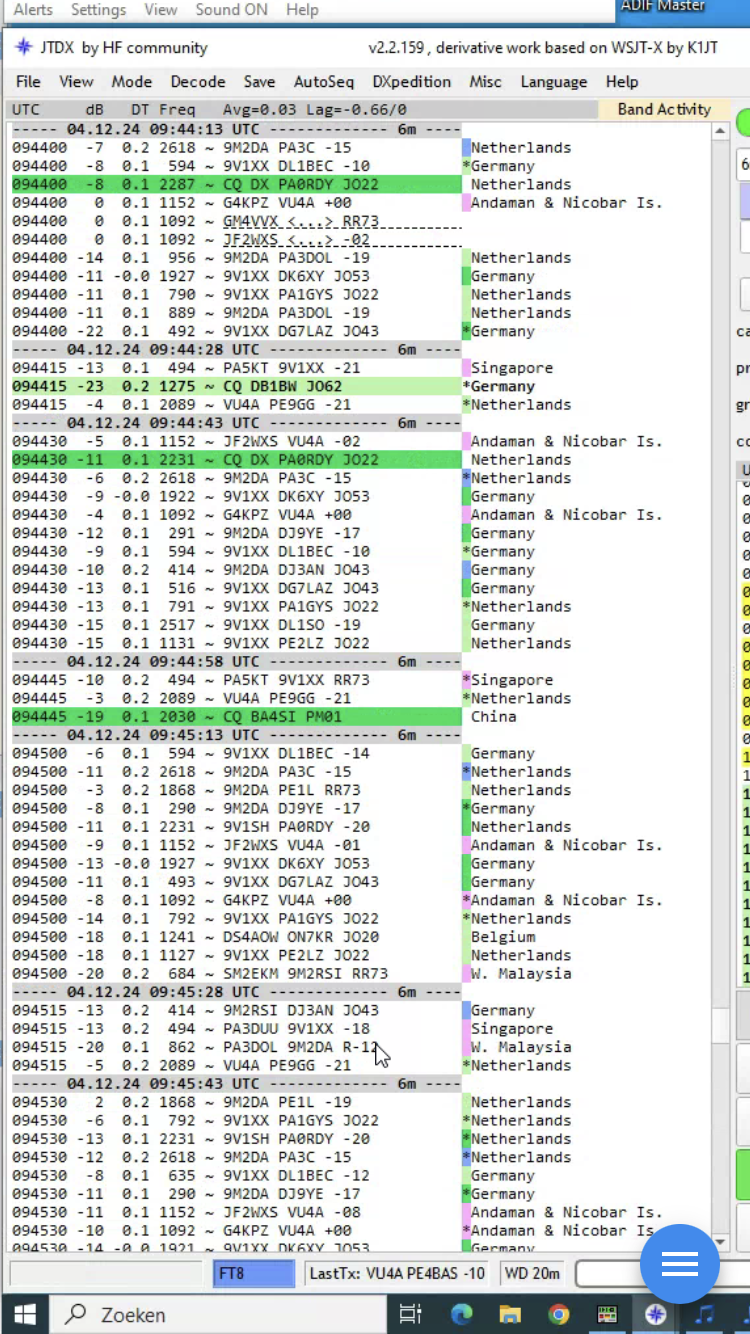750x1334 pixels.
Task: Click the JTDX star taskbar icon
Action: 656,1314
